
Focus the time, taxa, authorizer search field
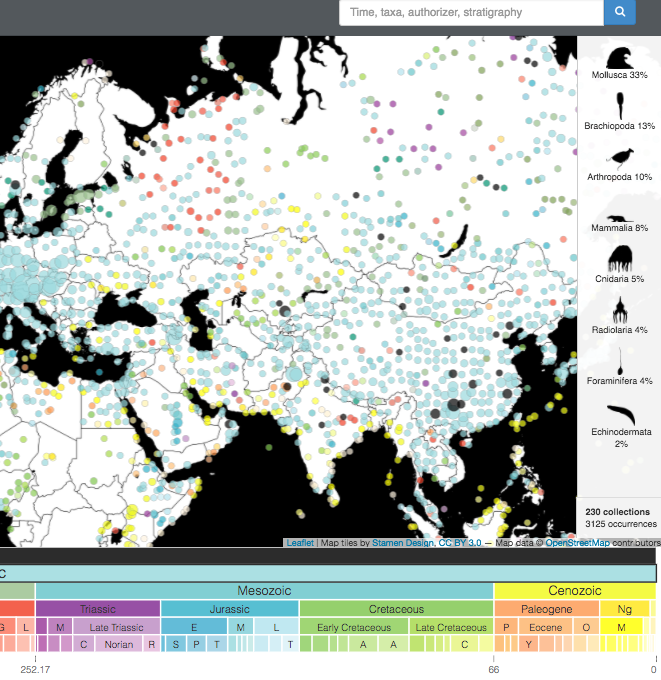pyautogui.click(x=471, y=13)
